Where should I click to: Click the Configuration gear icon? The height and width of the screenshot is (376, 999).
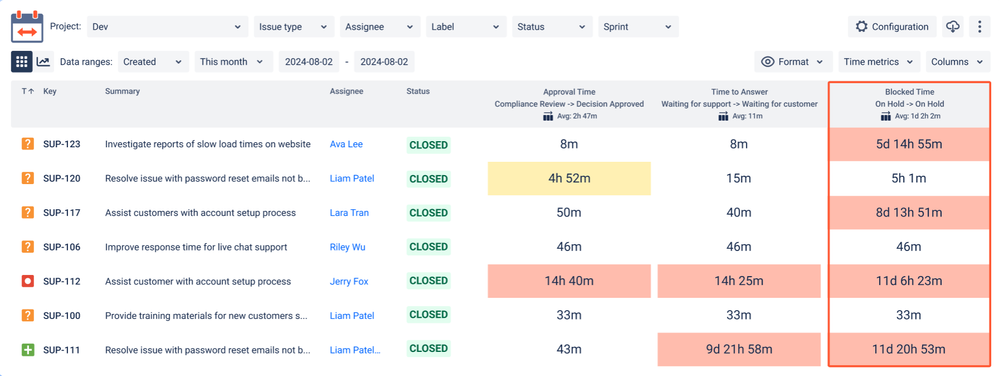coord(861,27)
